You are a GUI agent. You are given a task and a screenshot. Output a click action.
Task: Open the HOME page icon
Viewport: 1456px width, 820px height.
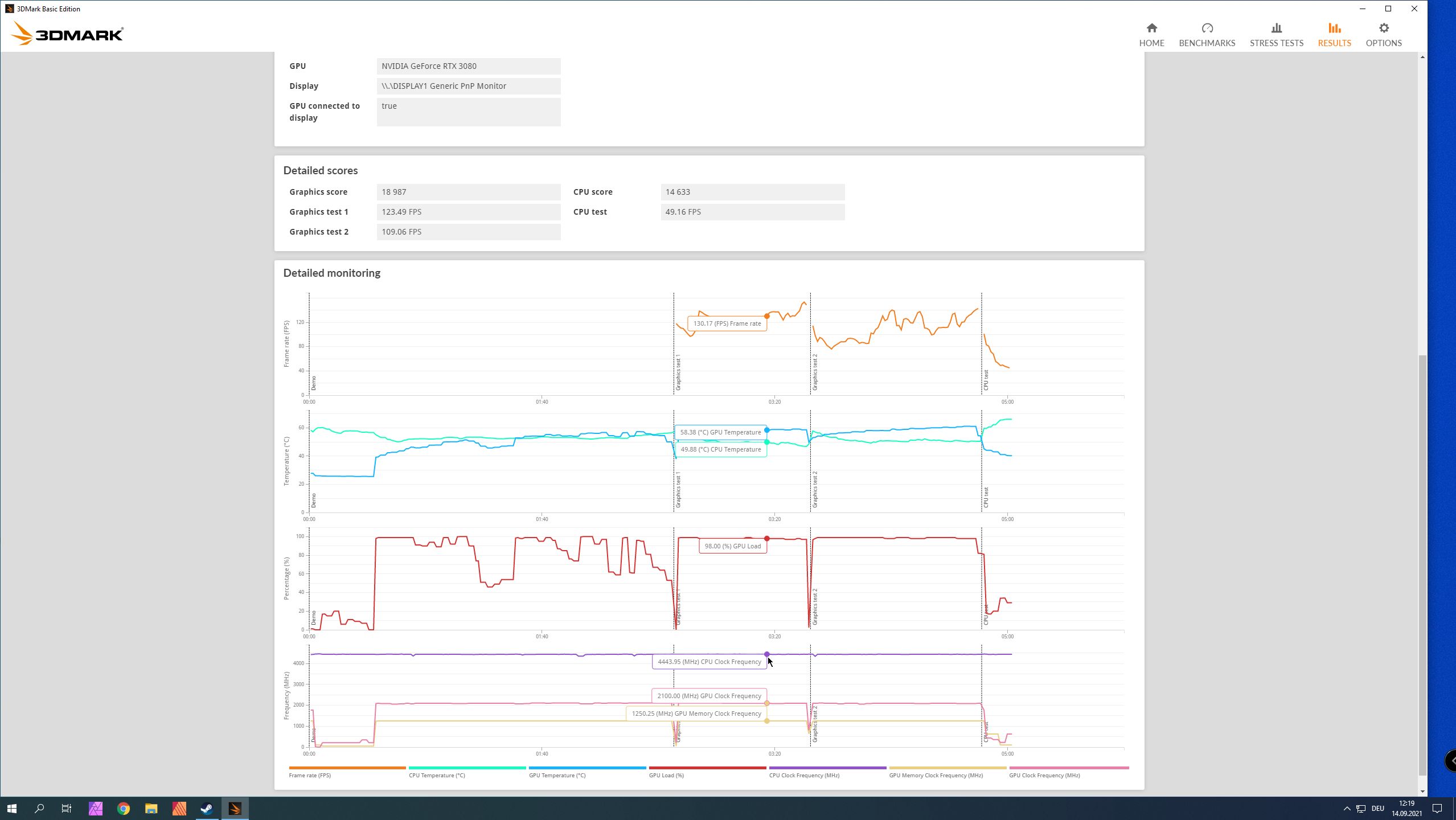[1151, 28]
